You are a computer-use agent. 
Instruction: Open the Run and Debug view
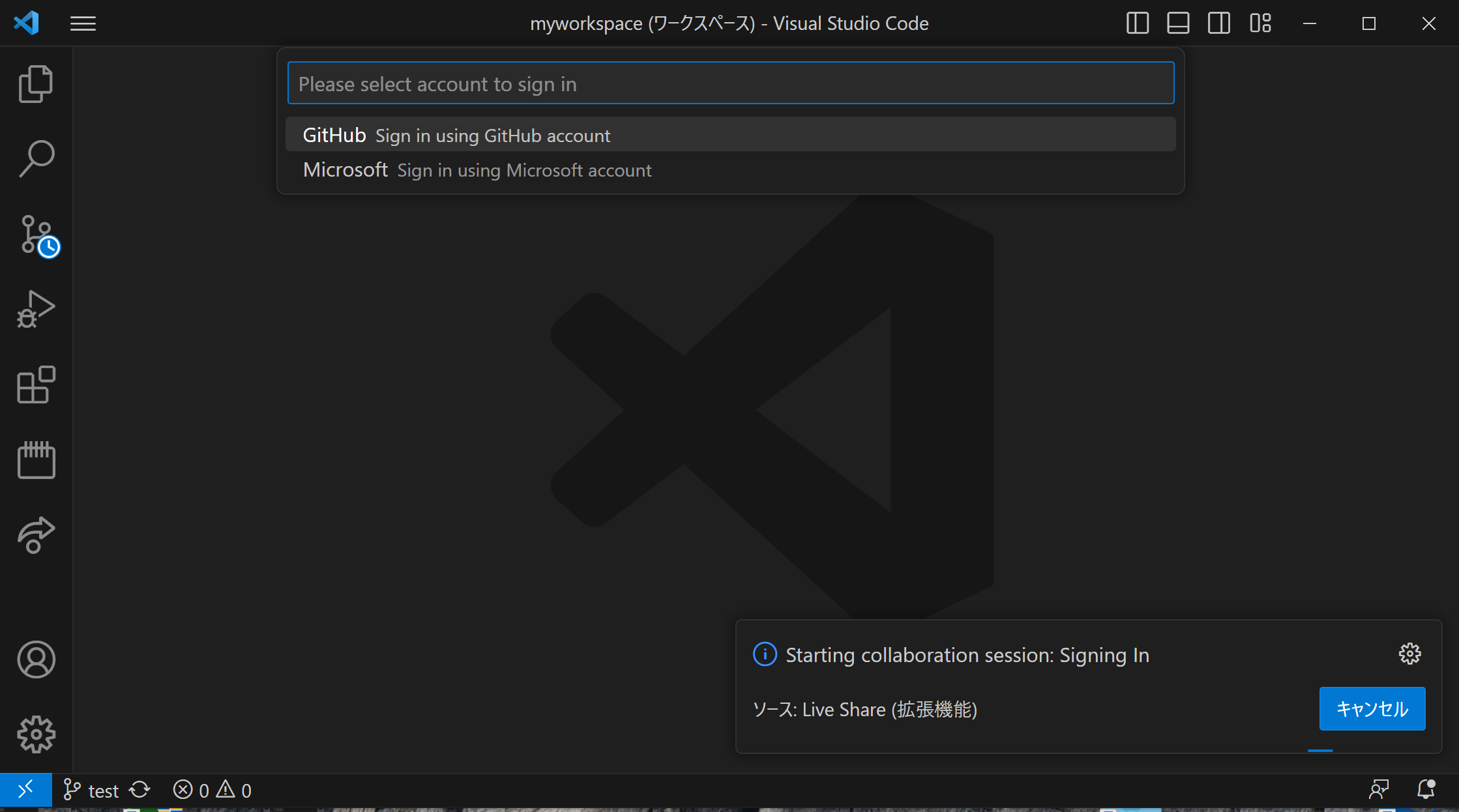pyautogui.click(x=36, y=309)
